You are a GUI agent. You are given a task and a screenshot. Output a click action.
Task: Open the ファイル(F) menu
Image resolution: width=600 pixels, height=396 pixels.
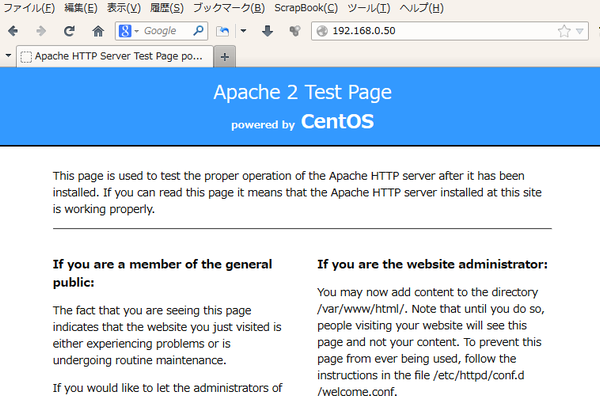(x=29, y=8)
